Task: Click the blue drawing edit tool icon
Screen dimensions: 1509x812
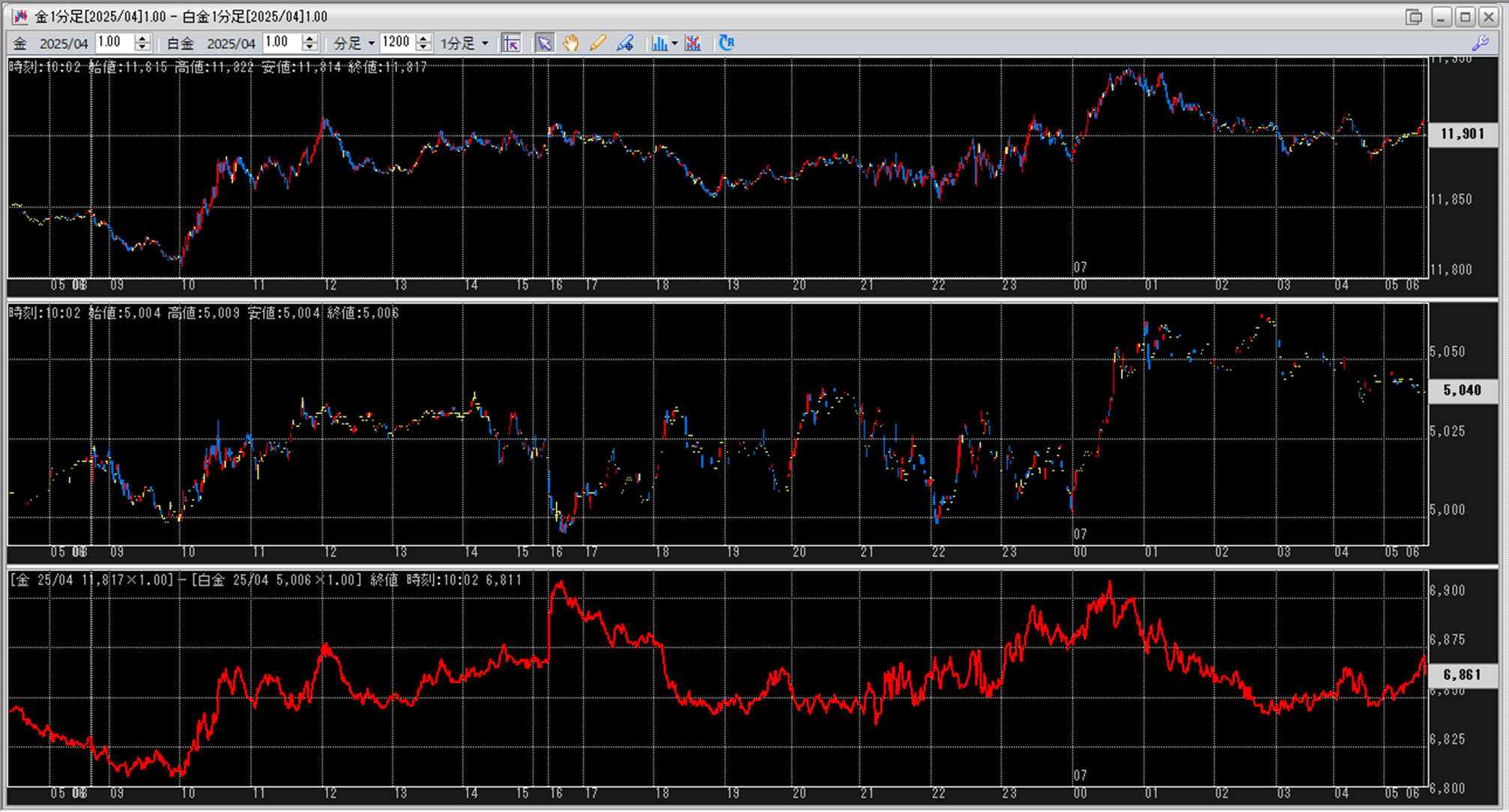Action: [x=625, y=43]
